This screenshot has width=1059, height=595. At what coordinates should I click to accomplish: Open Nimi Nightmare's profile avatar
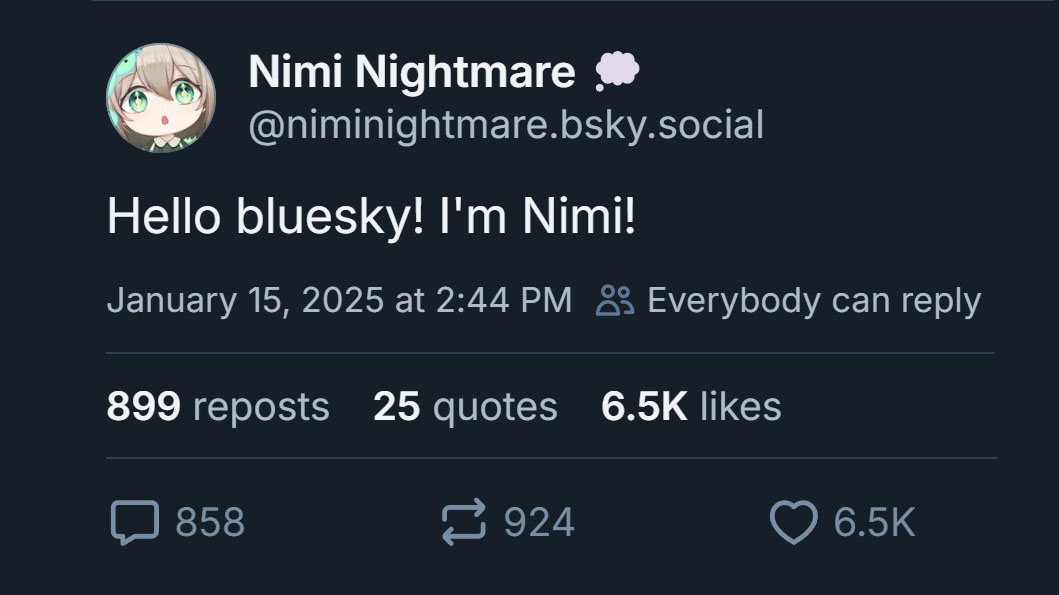pyautogui.click(x=161, y=98)
